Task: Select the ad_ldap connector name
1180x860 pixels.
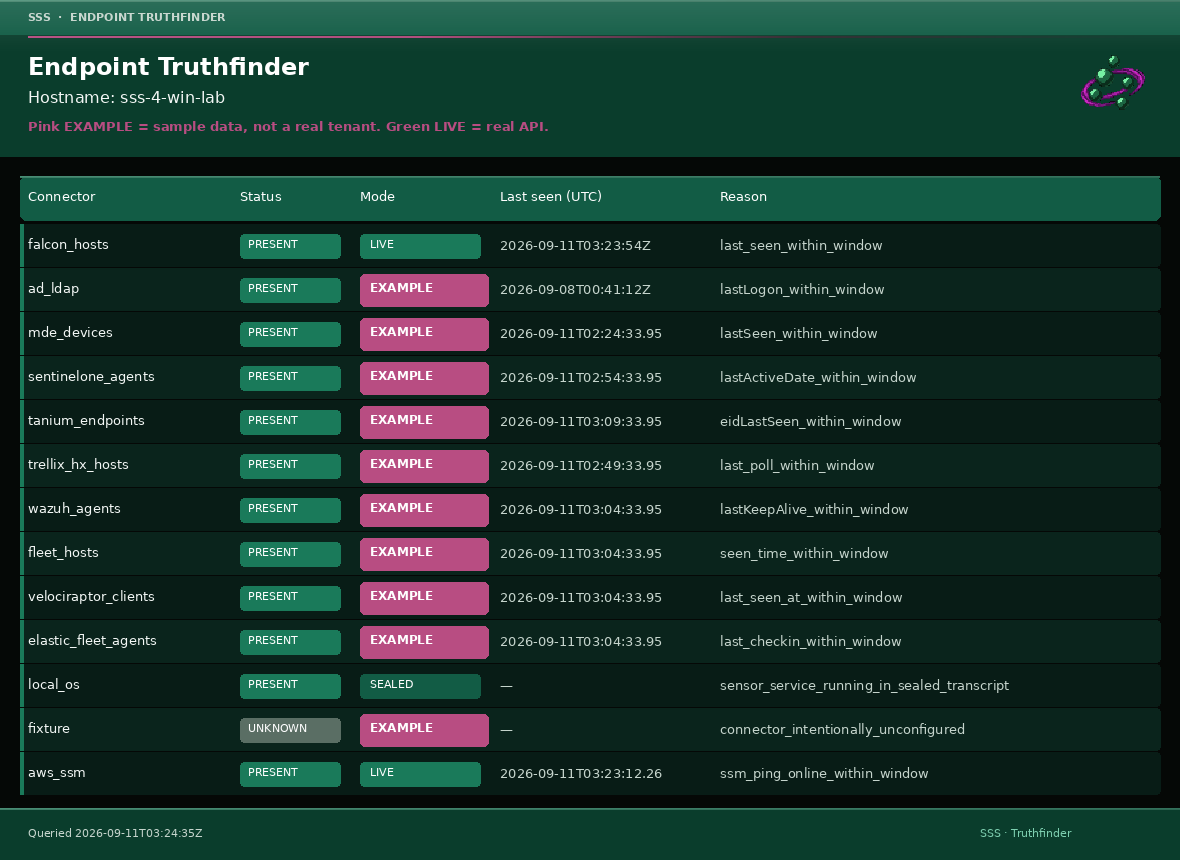Action: (x=53, y=288)
